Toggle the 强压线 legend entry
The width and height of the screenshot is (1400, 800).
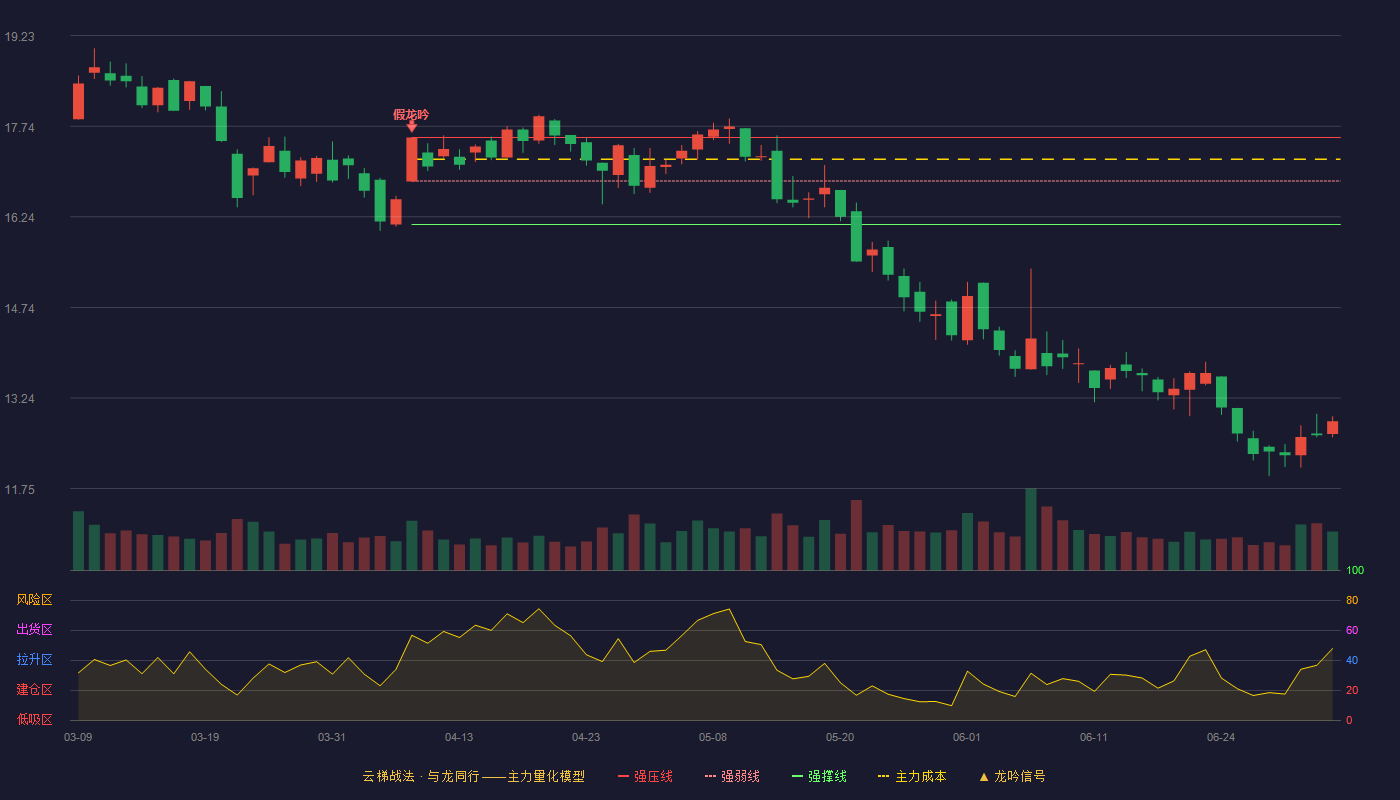[x=645, y=776]
